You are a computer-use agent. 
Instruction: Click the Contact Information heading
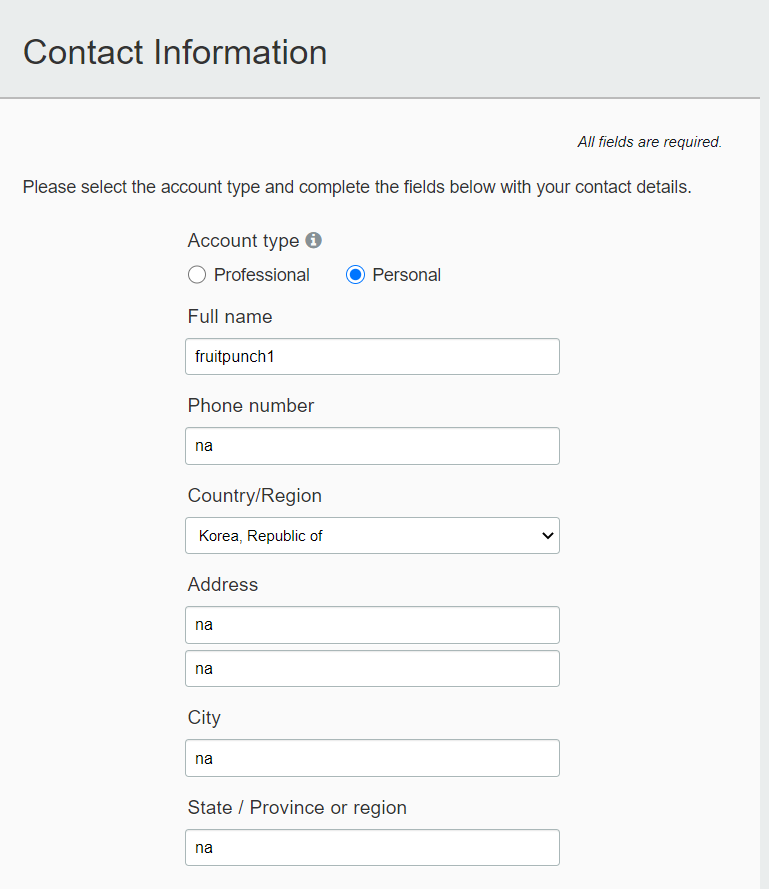click(175, 52)
